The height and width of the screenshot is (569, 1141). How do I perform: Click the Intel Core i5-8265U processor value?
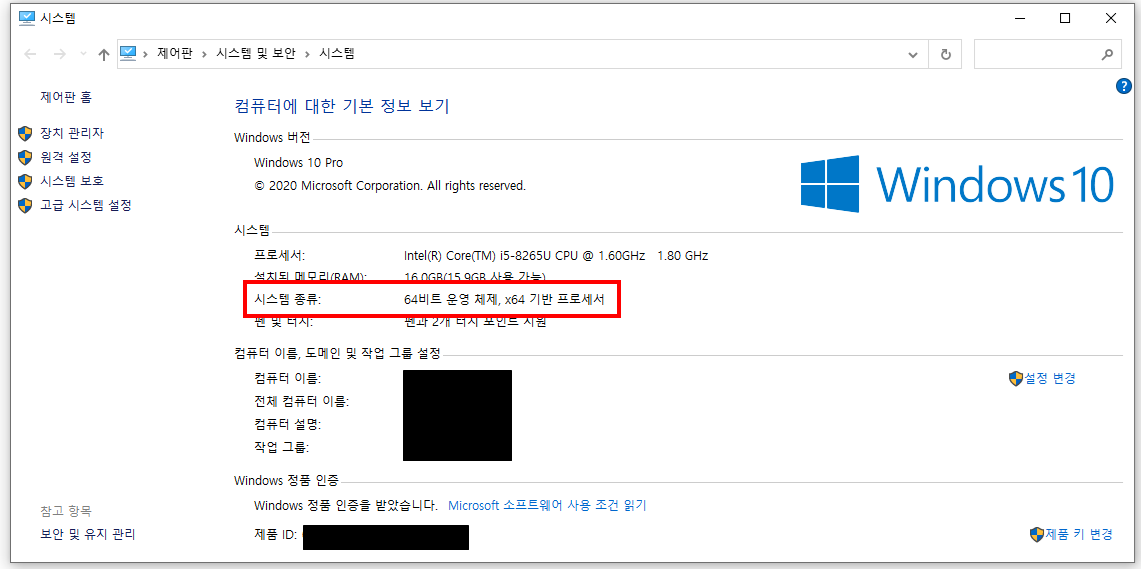point(556,255)
